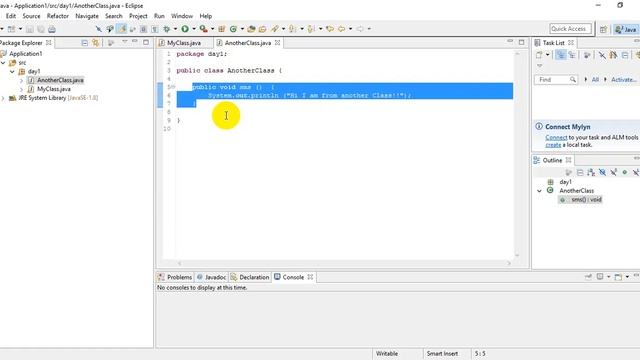Click the Print icon in main toolbar

(52, 29)
